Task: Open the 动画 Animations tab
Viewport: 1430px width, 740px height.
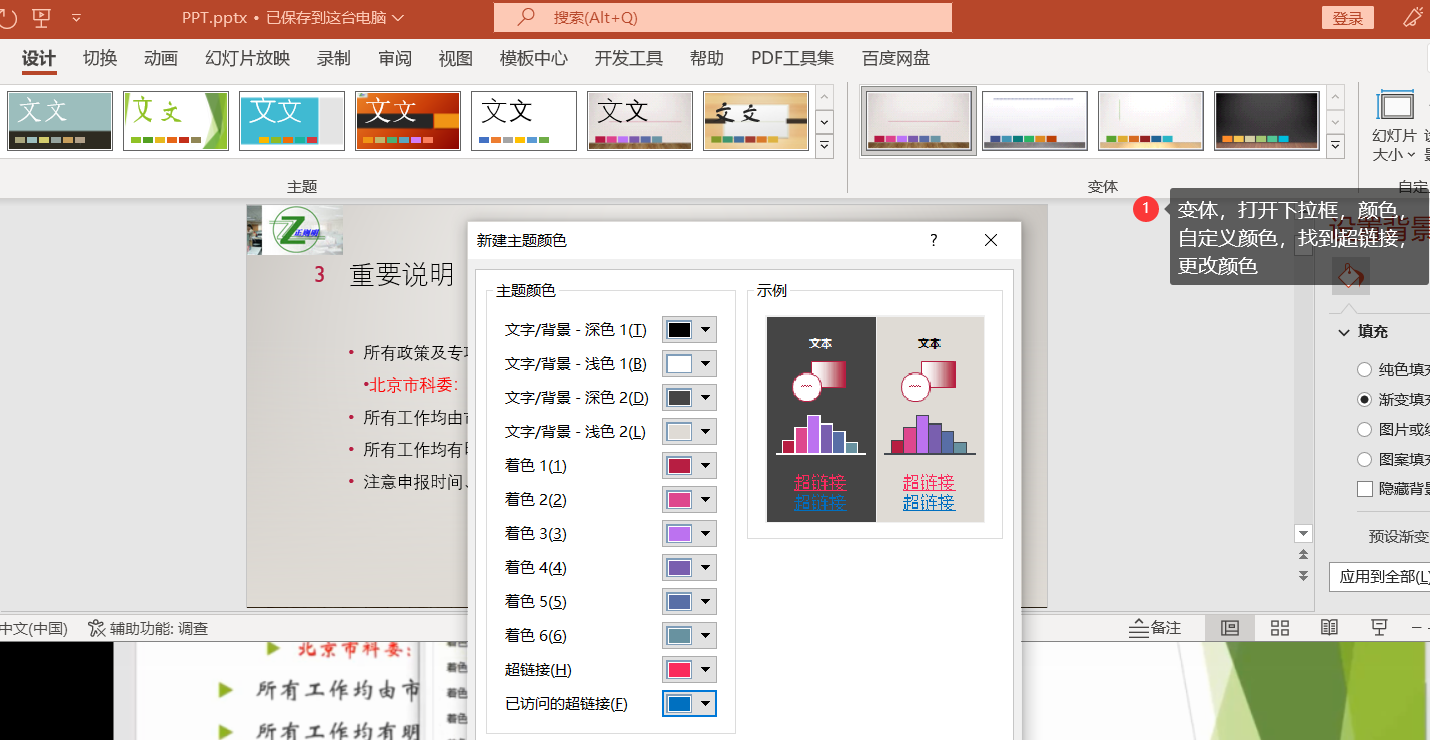Action: (x=161, y=58)
